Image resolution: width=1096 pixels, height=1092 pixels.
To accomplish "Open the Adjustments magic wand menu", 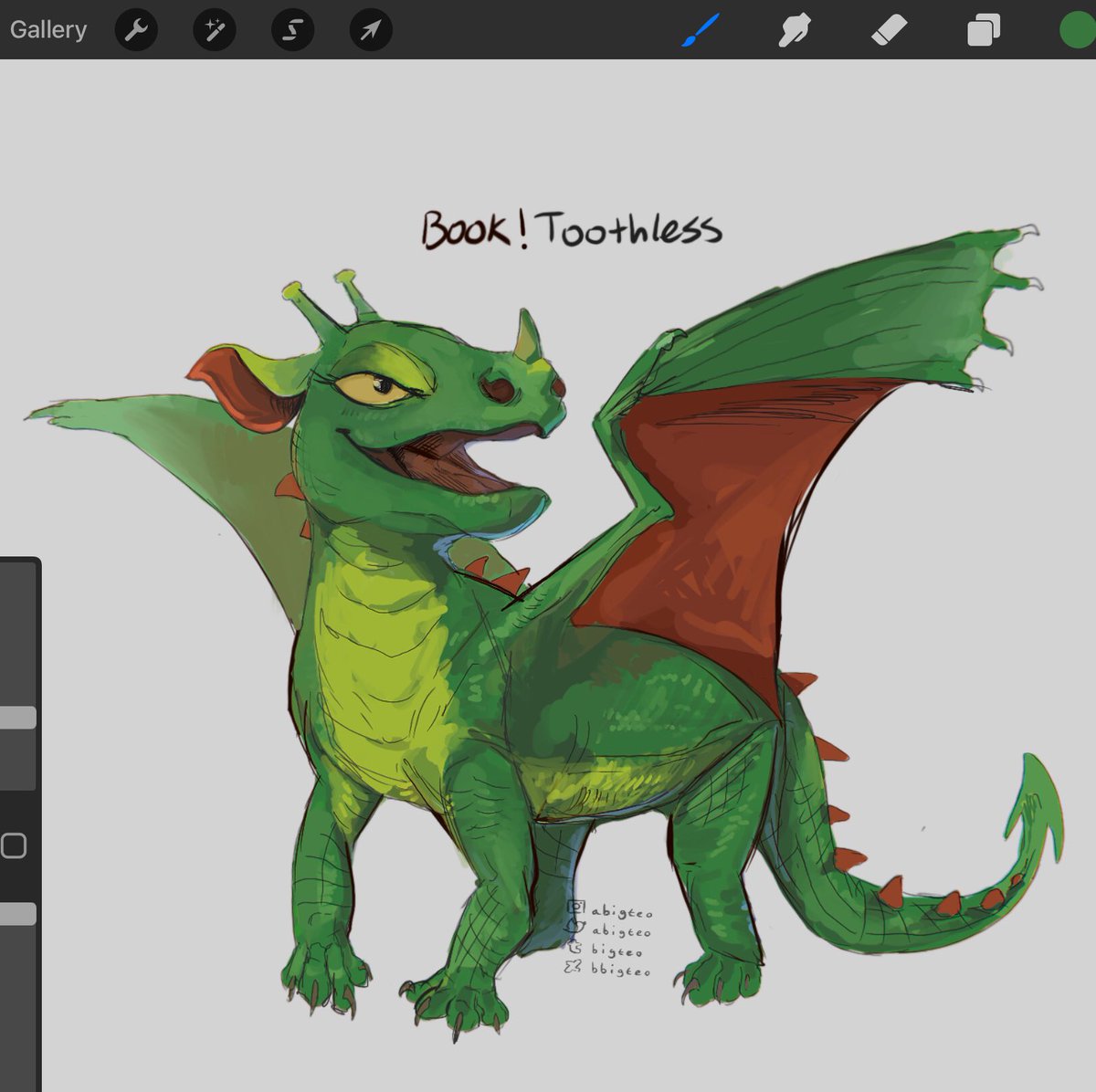I will tap(215, 30).
